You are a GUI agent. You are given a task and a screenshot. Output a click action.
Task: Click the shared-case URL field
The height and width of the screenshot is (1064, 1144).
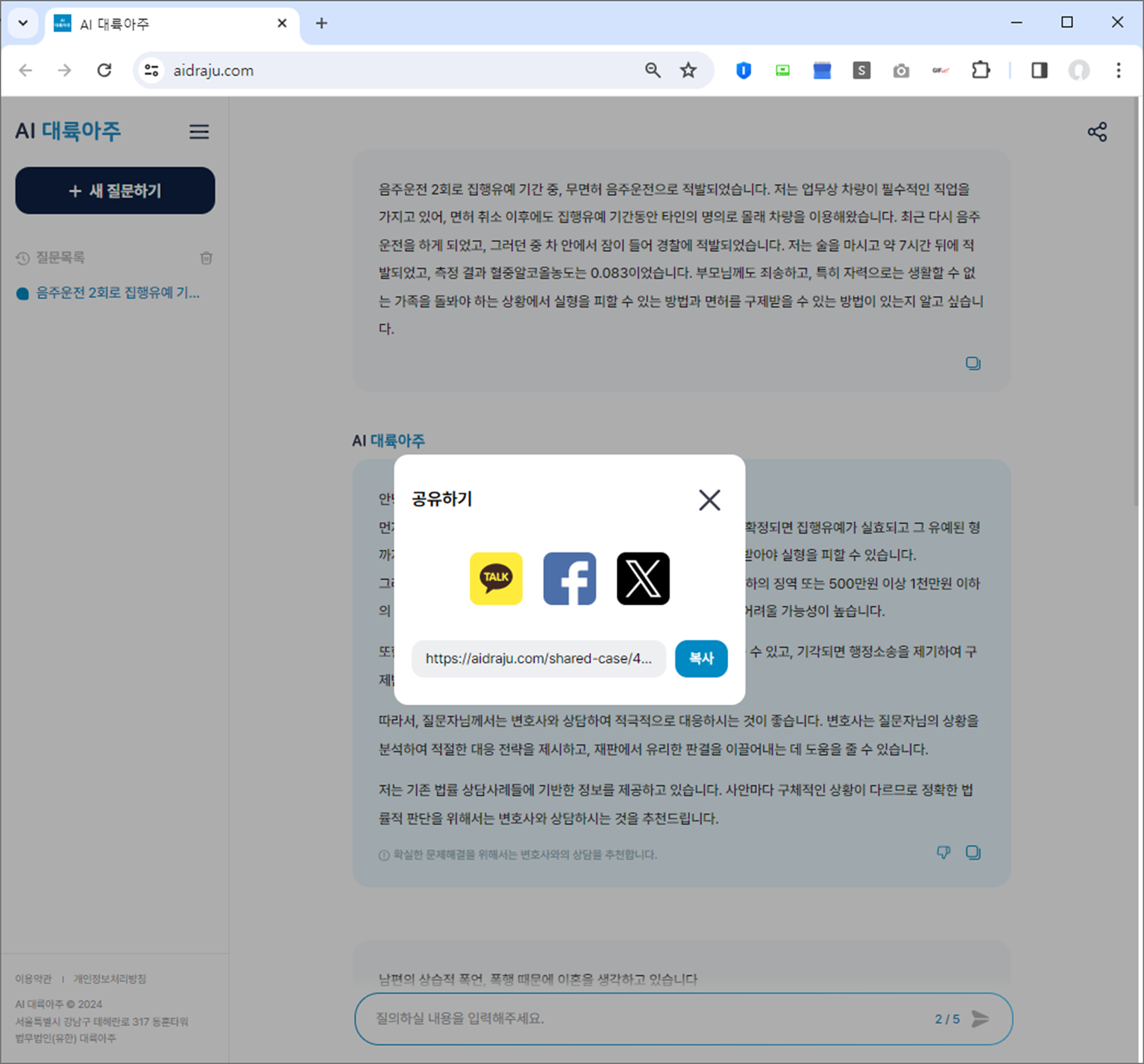click(x=538, y=658)
